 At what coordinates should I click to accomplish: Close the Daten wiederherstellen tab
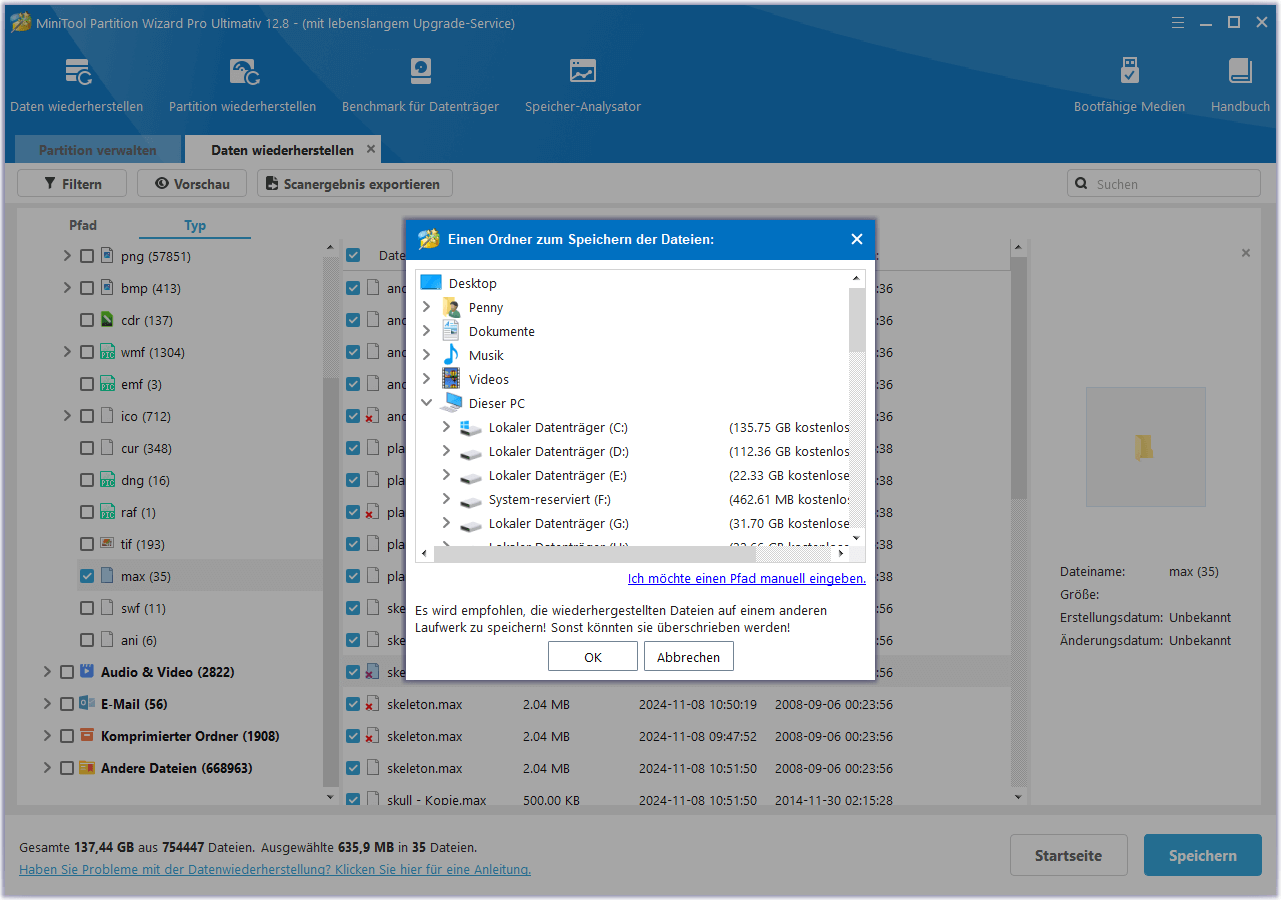[x=371, y=149]
